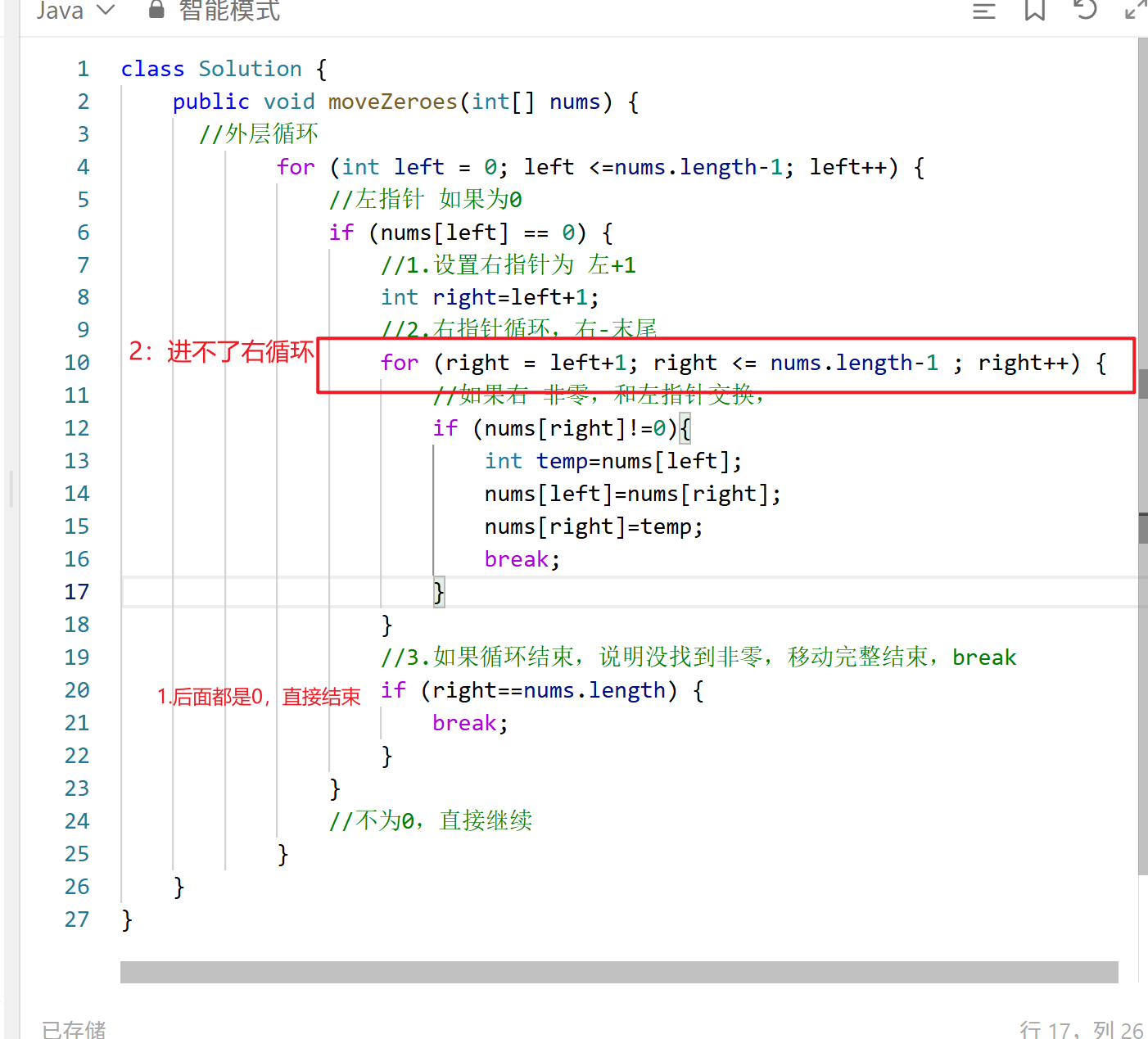Click the 已存储 saved status text
The height and width of the screenshot is (1039, 1148).
click(73, 1029)
